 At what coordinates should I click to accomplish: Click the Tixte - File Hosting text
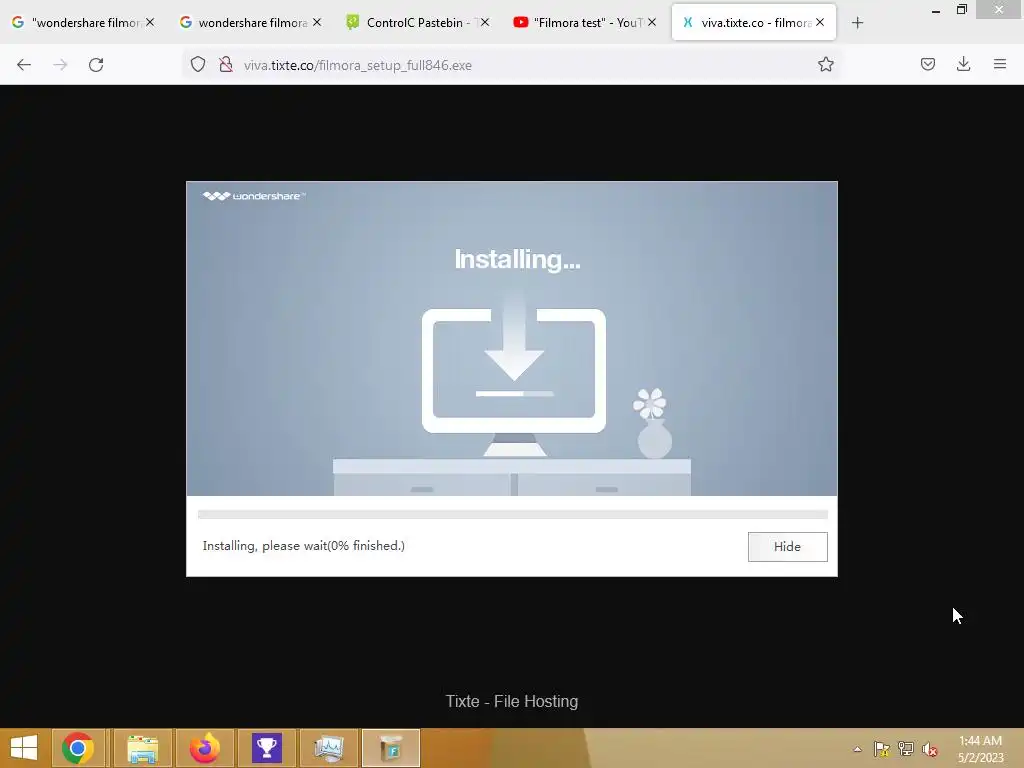point(511,701)
